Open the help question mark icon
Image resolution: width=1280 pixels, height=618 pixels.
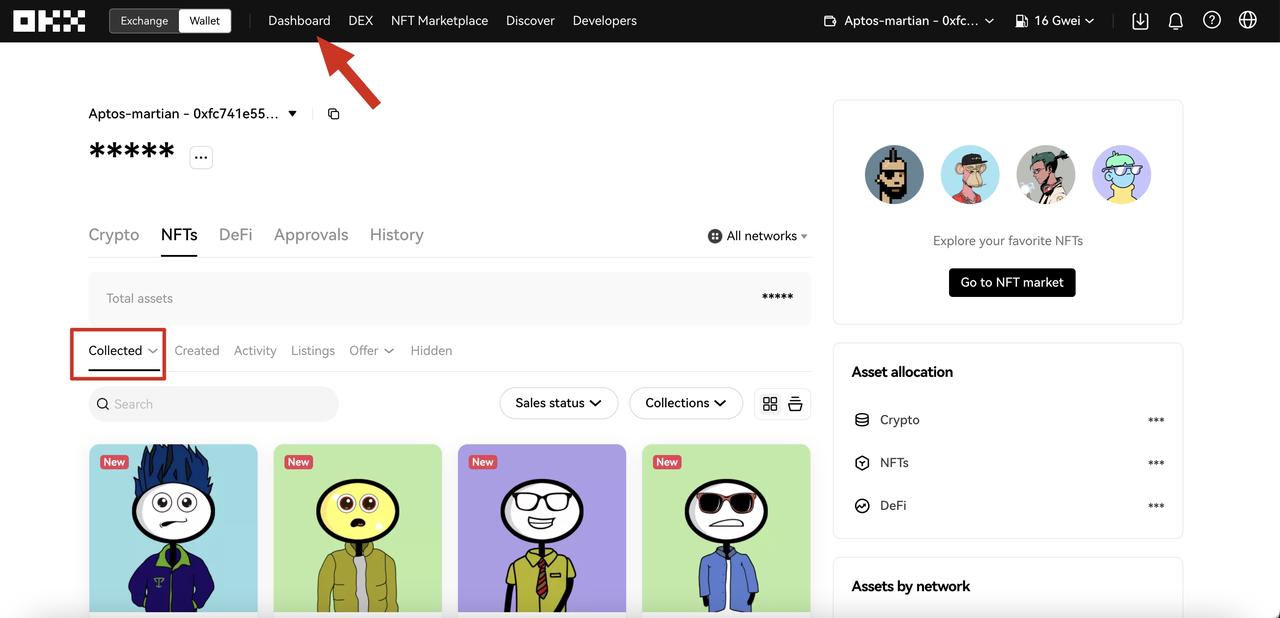point(1212,21)
